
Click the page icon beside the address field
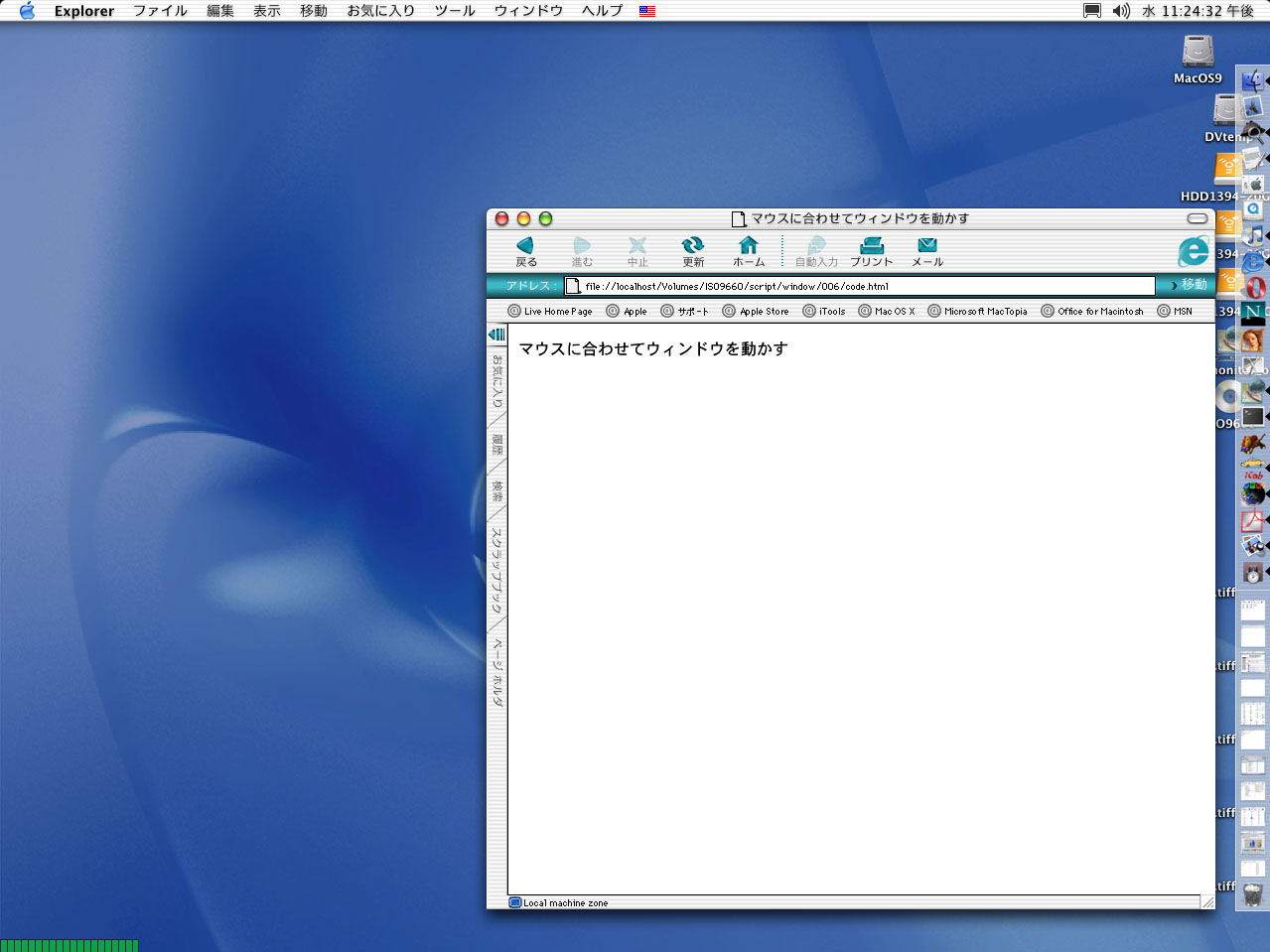573,286
